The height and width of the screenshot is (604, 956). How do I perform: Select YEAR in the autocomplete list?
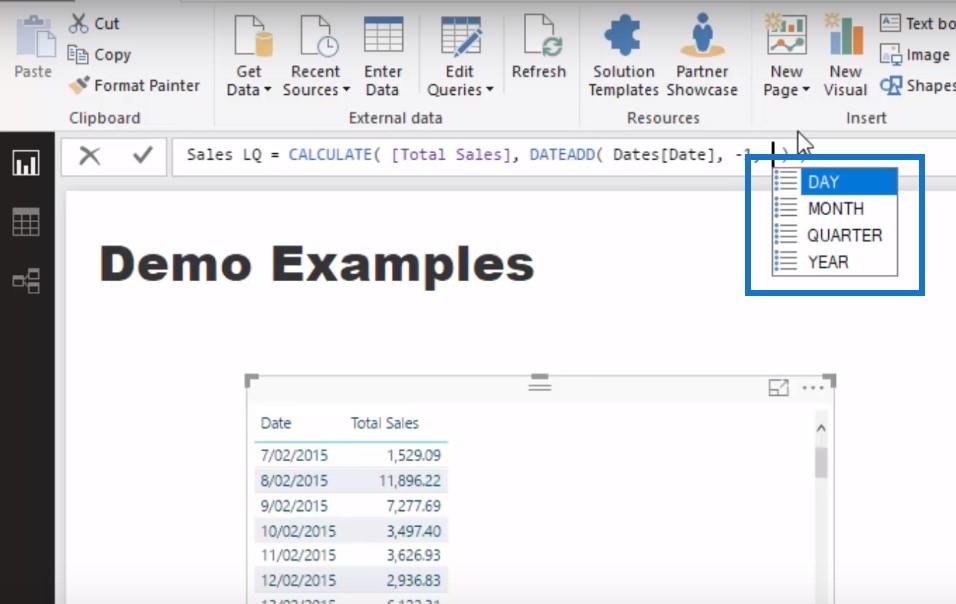pos(835,262)
